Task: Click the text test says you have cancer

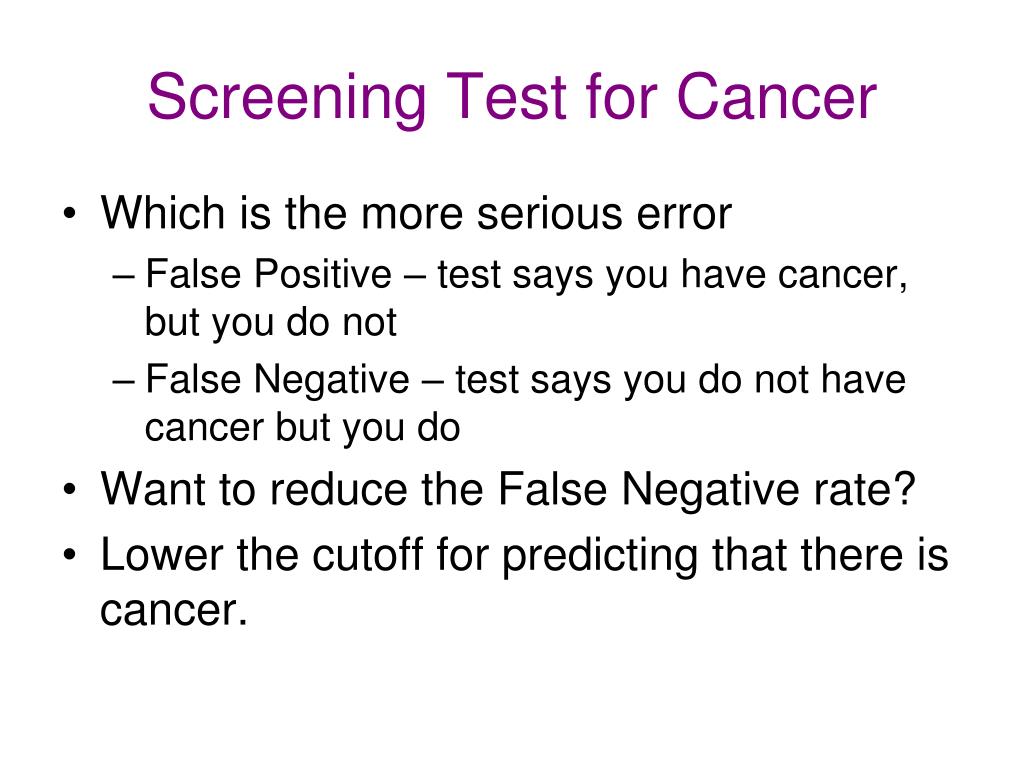Action: (x=672, y=275)
